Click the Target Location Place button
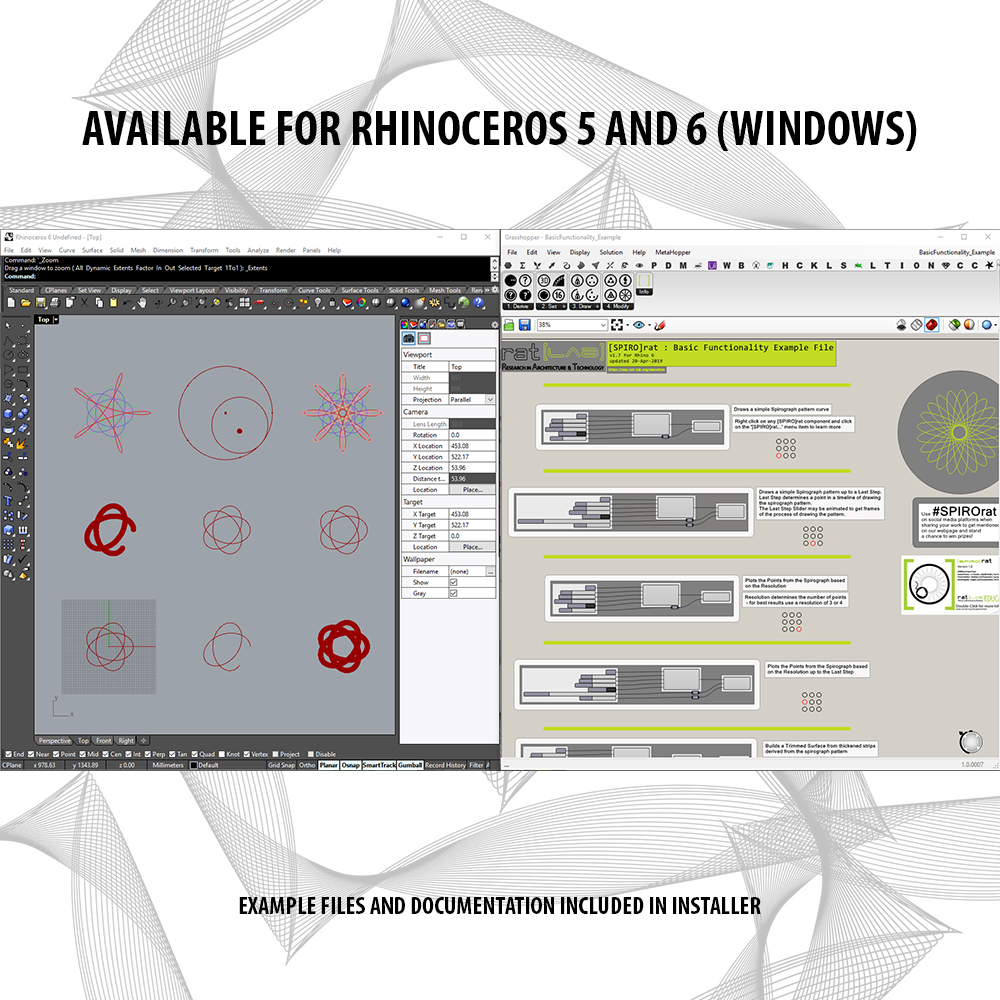This screenshot has height=1000, width=1000. (473, 547)
